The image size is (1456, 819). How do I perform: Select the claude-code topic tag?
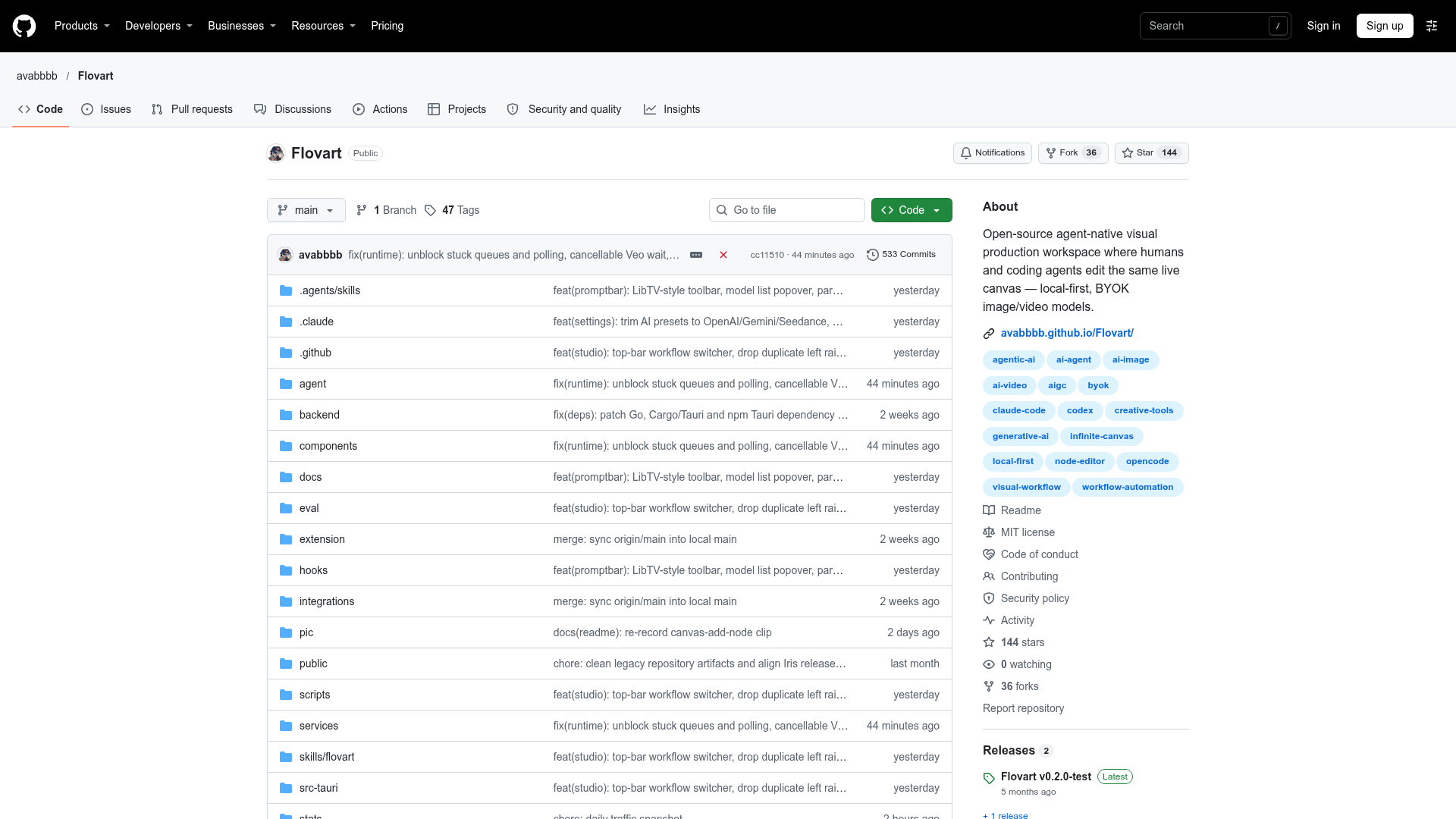point(1018,410)
